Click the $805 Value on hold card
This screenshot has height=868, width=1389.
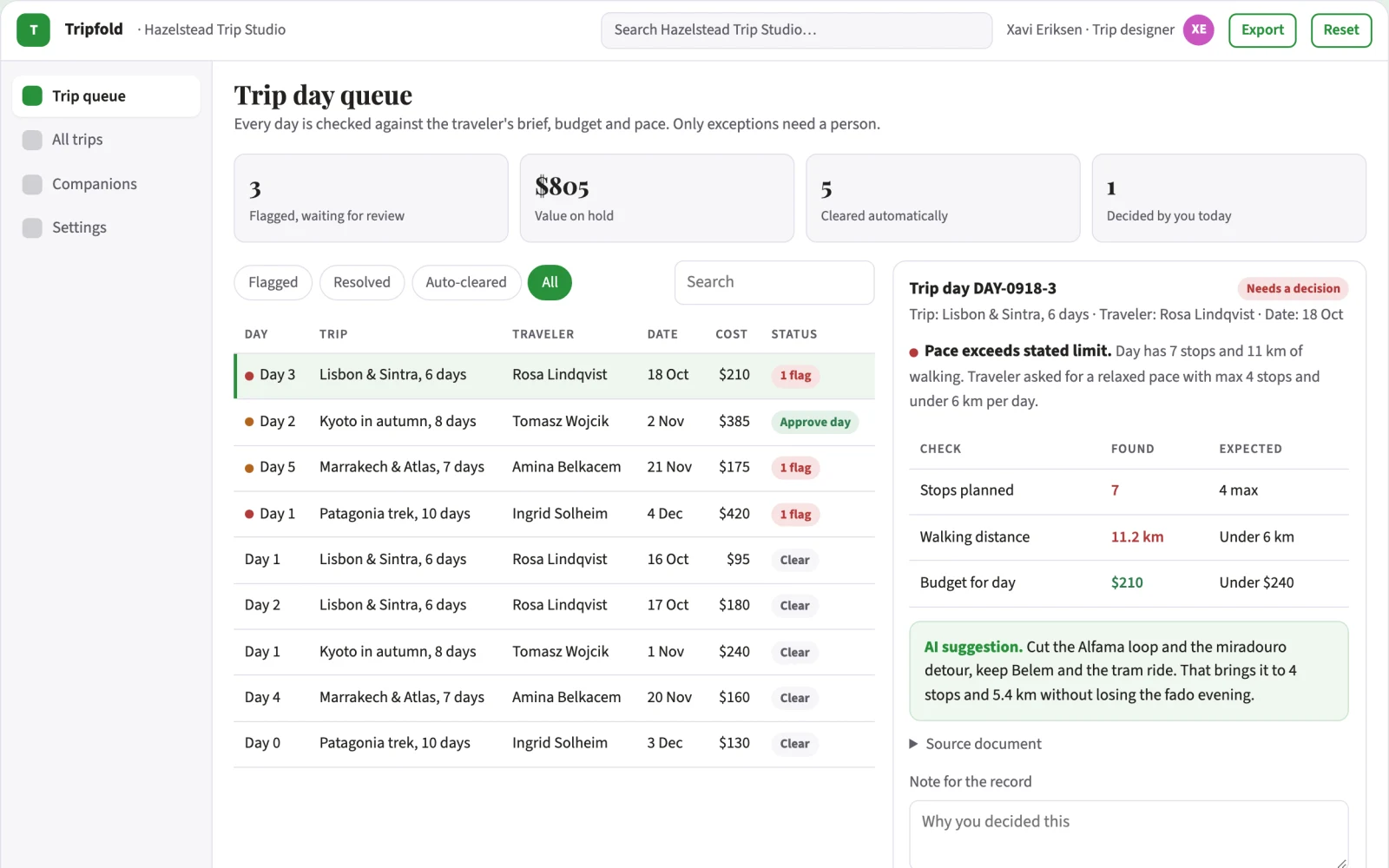(x=656, y=198)
